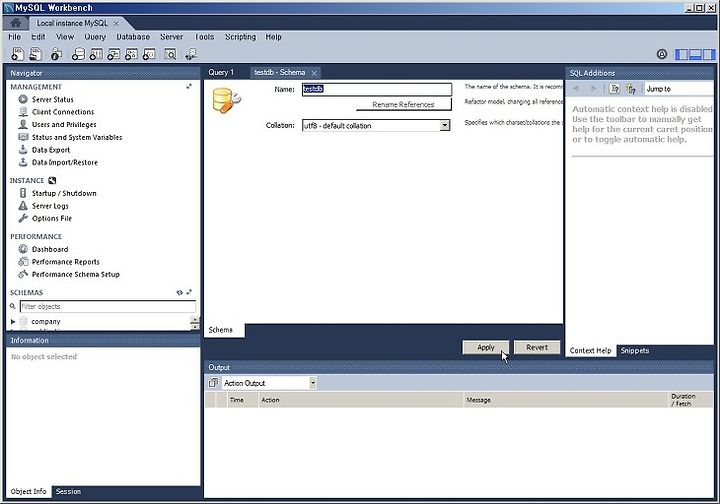Open the Action Output dropdown
Screen dimensions: 720x504
point(313,383)
